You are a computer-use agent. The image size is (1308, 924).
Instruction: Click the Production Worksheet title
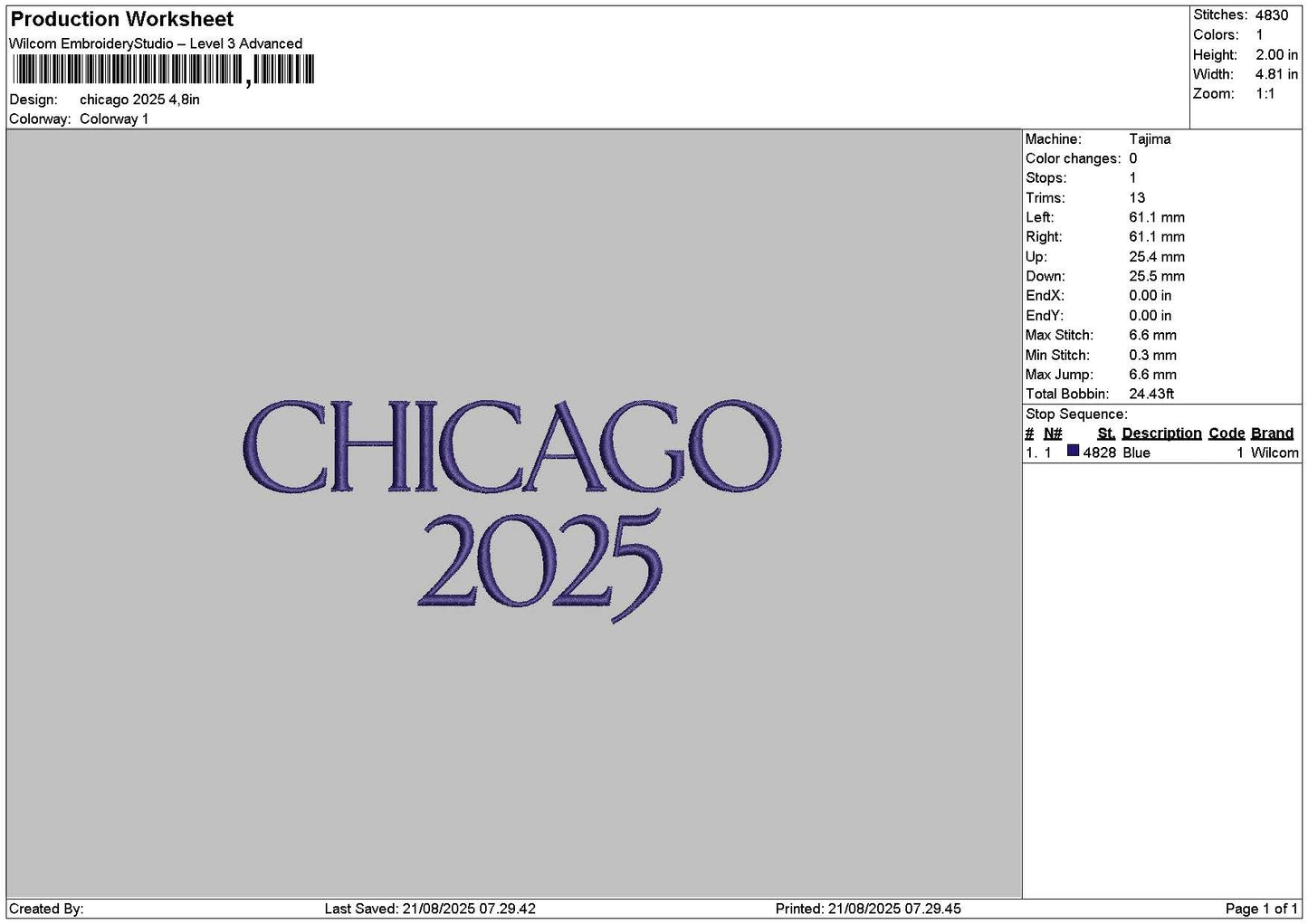pos(122,19)
